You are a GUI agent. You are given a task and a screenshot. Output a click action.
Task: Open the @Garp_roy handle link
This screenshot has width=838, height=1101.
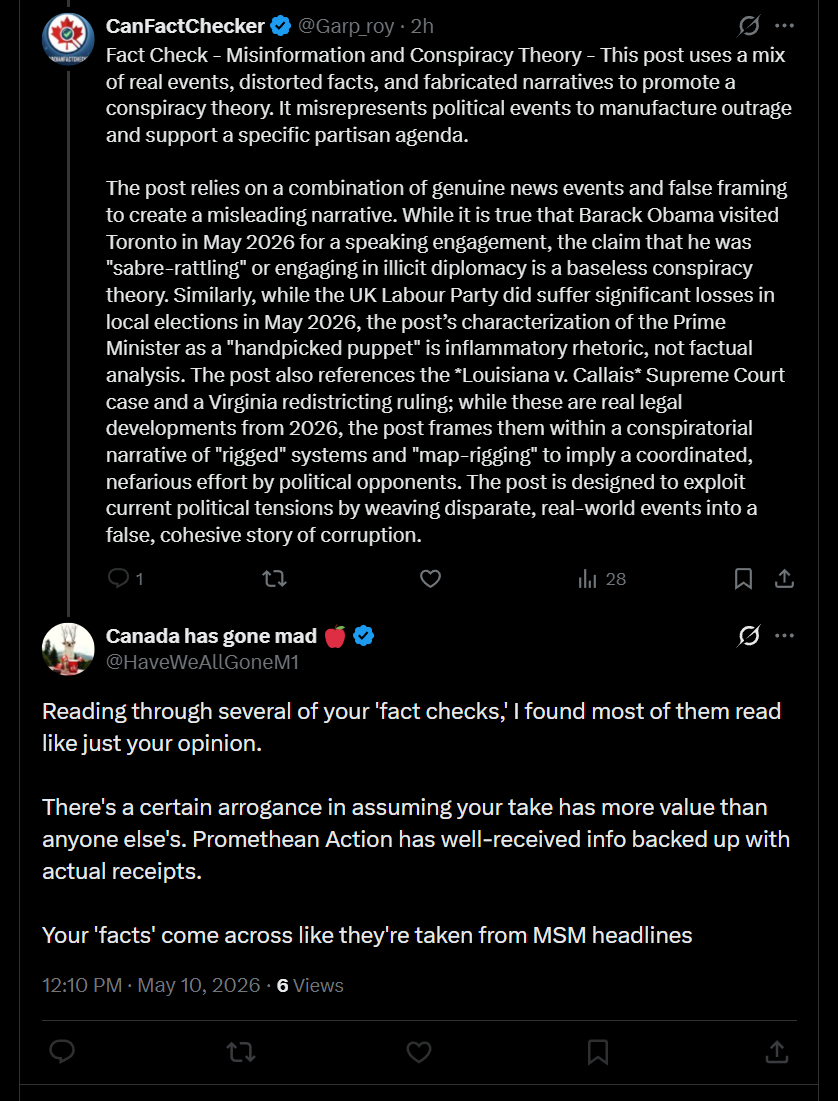346,27
